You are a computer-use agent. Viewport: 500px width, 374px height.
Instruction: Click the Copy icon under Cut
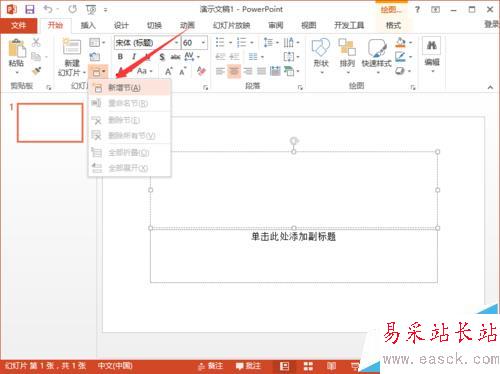36,56
